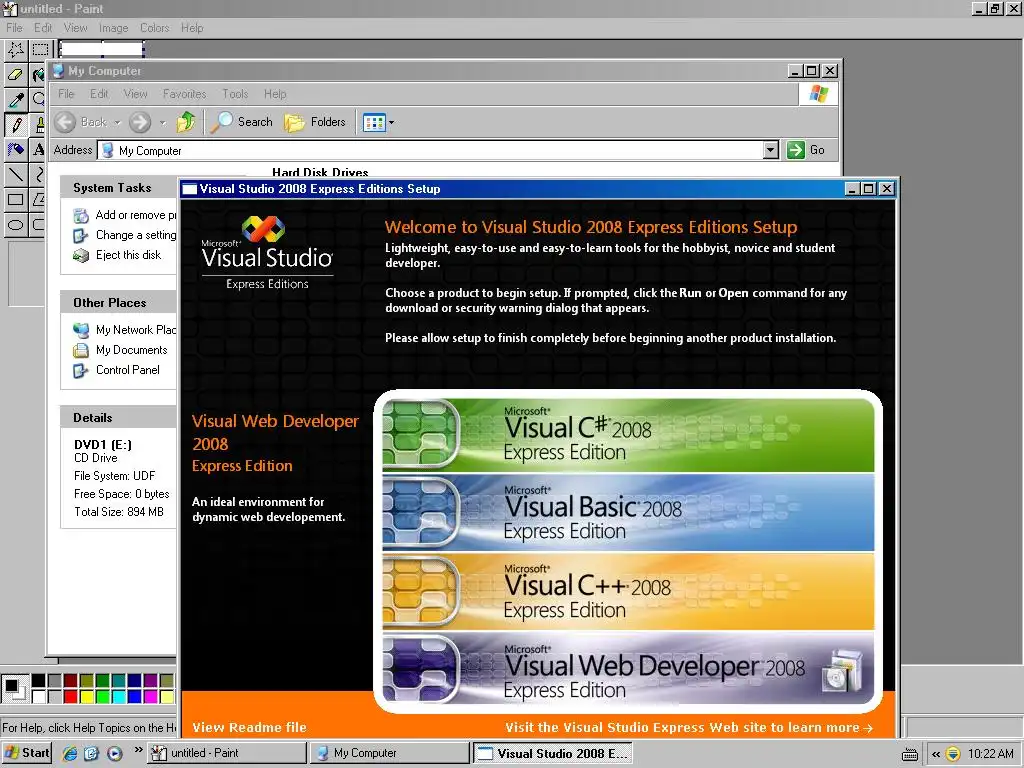Select the Text tool in Paint
Image resolution: width=1024 pixels, height=768 pixels.
[39, 150]
